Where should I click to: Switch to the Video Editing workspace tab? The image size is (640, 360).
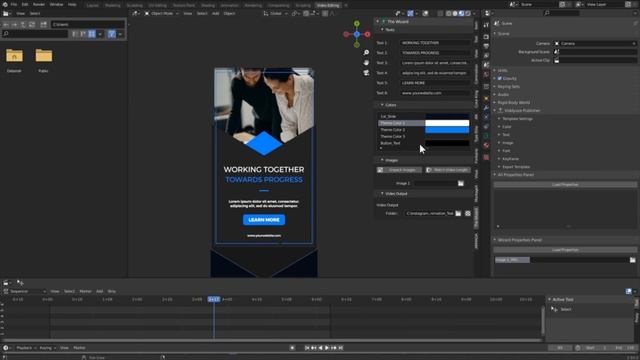pyautogui.click(x=328, y=5)
